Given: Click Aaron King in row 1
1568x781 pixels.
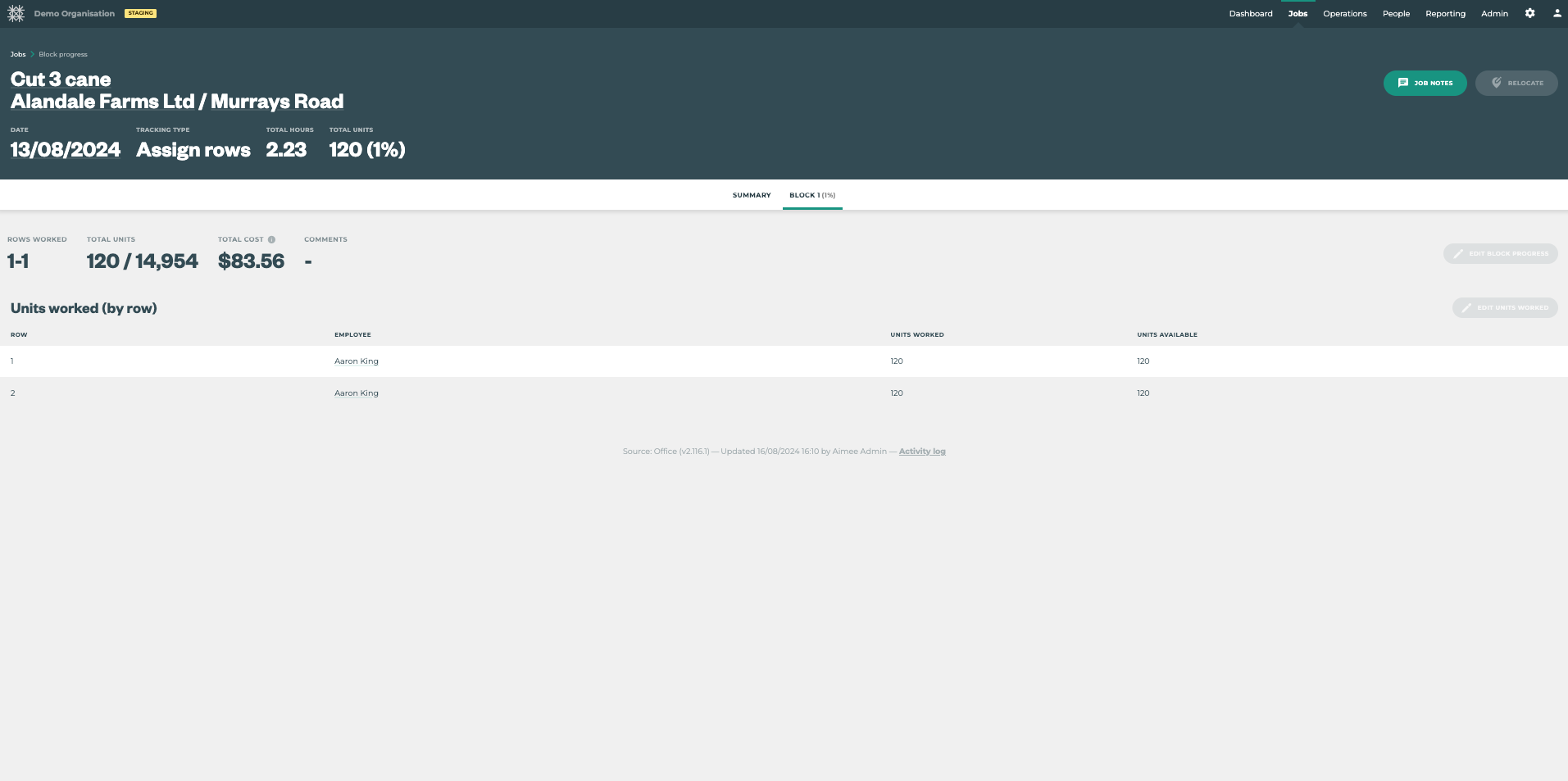Looking at the screenshot, I should click(356, 361).
